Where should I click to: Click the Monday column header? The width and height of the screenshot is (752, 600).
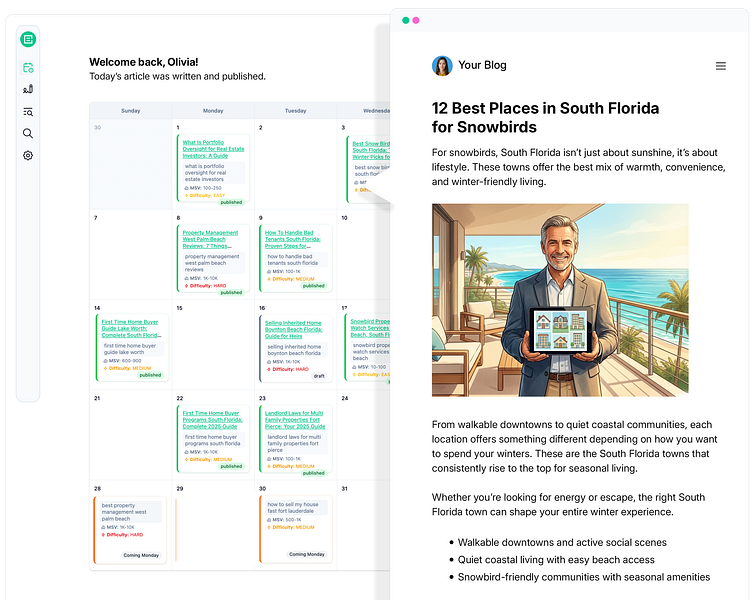coord(213,111)
